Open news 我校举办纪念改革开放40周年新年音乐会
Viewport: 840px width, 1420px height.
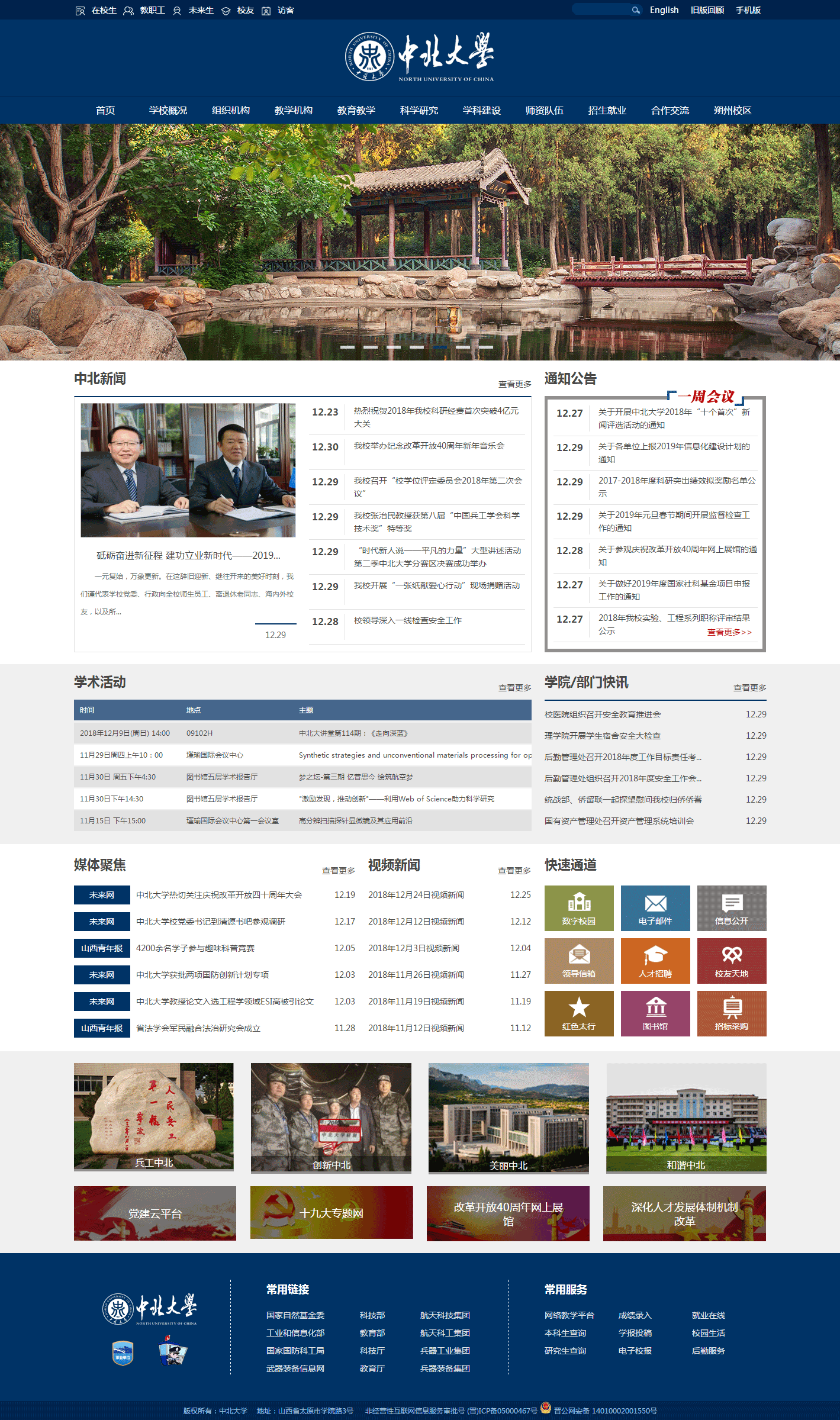point(429,446)
